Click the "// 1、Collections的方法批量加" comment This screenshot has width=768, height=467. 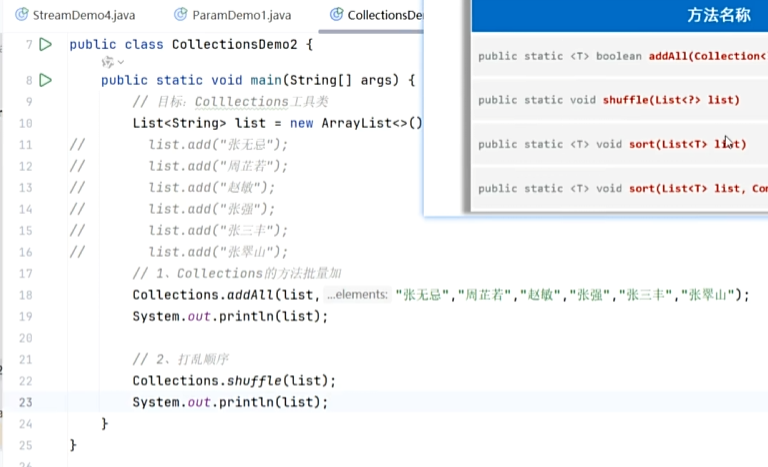point(237,273)
